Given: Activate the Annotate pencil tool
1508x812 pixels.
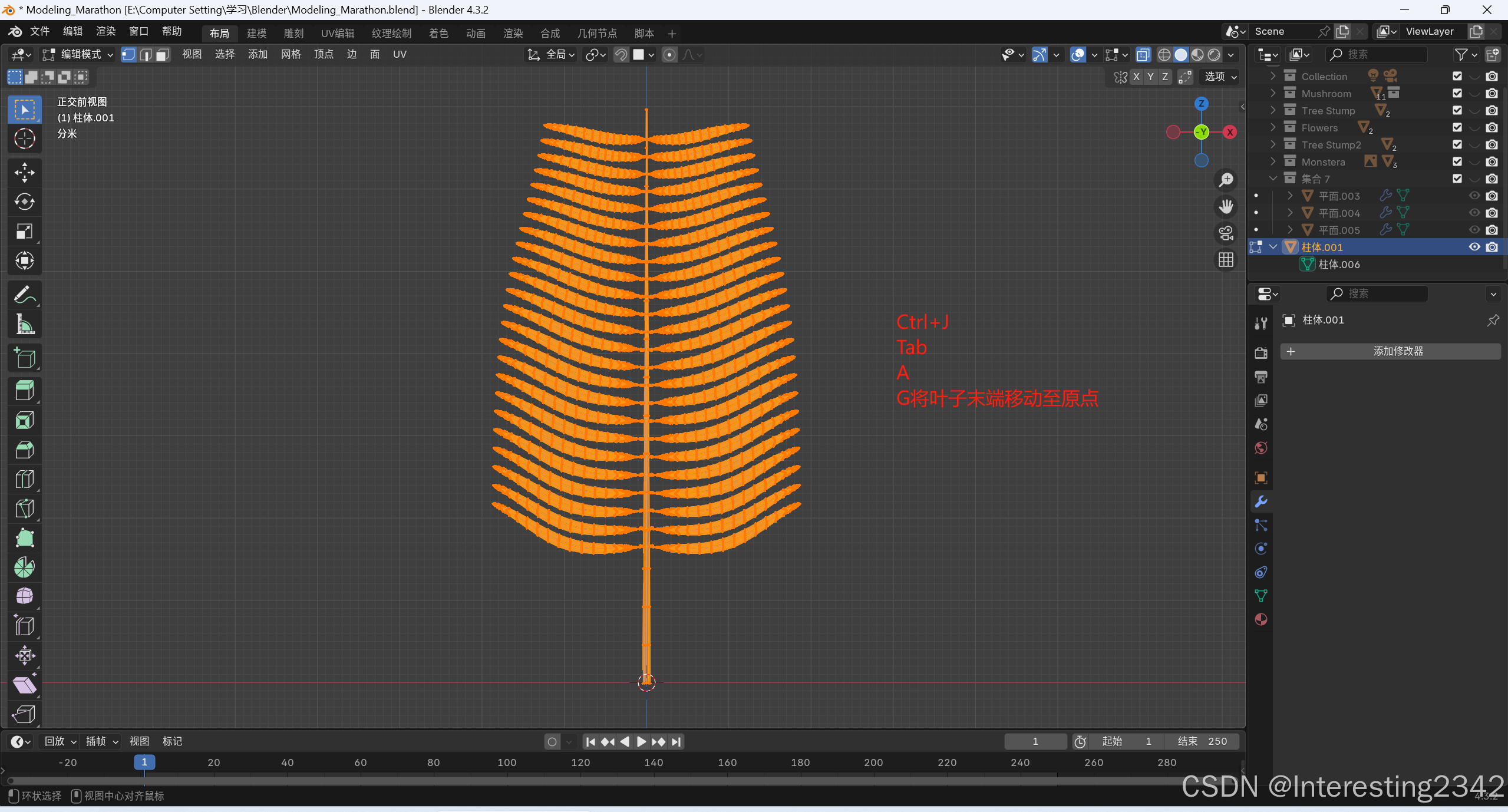Looking at the screenshot, I should click(24, 295).
